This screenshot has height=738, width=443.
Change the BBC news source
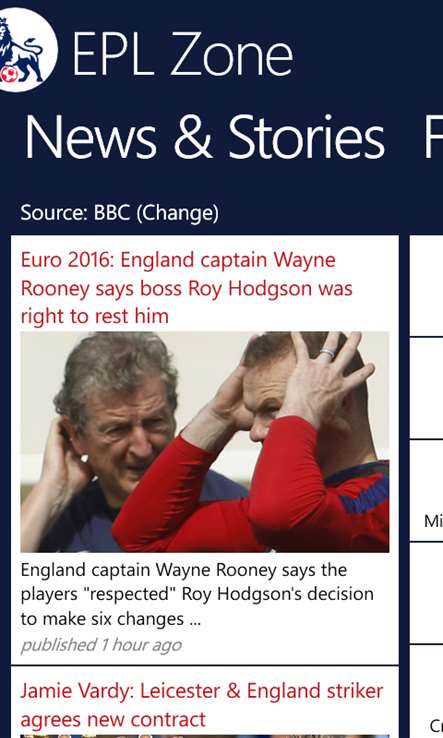[x=177, y=213]
